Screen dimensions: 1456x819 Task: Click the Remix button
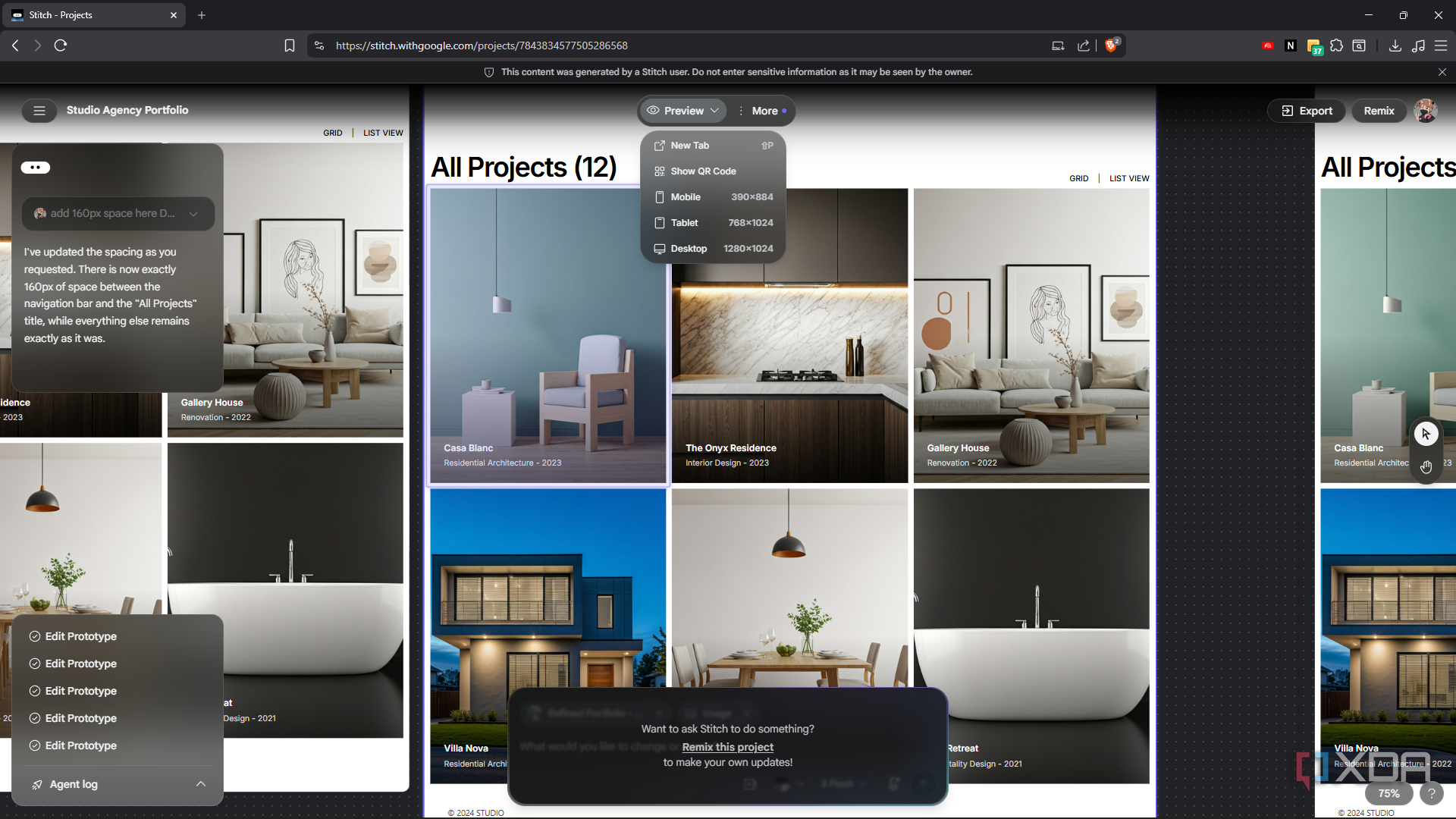(1379, 111)
